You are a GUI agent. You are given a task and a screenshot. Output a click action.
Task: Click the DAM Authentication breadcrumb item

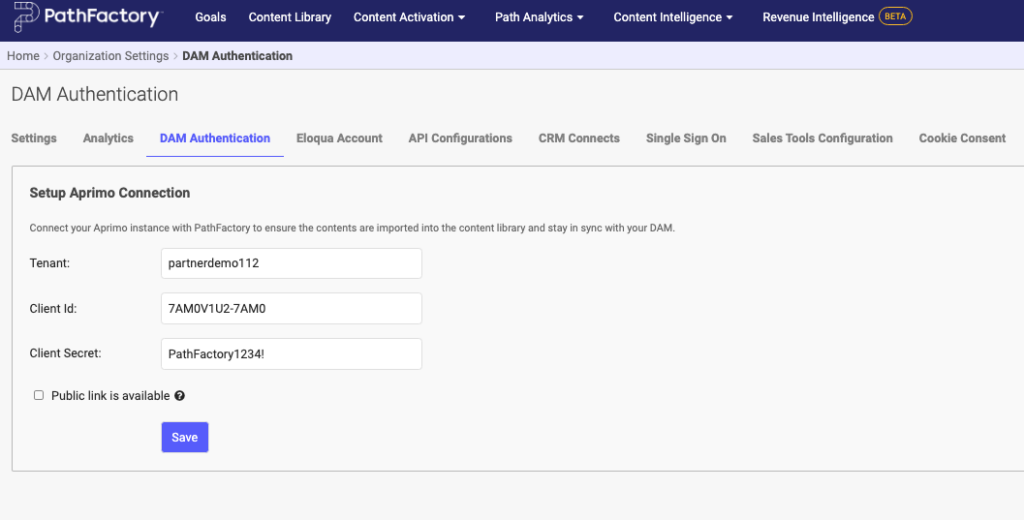click(237, 56)
